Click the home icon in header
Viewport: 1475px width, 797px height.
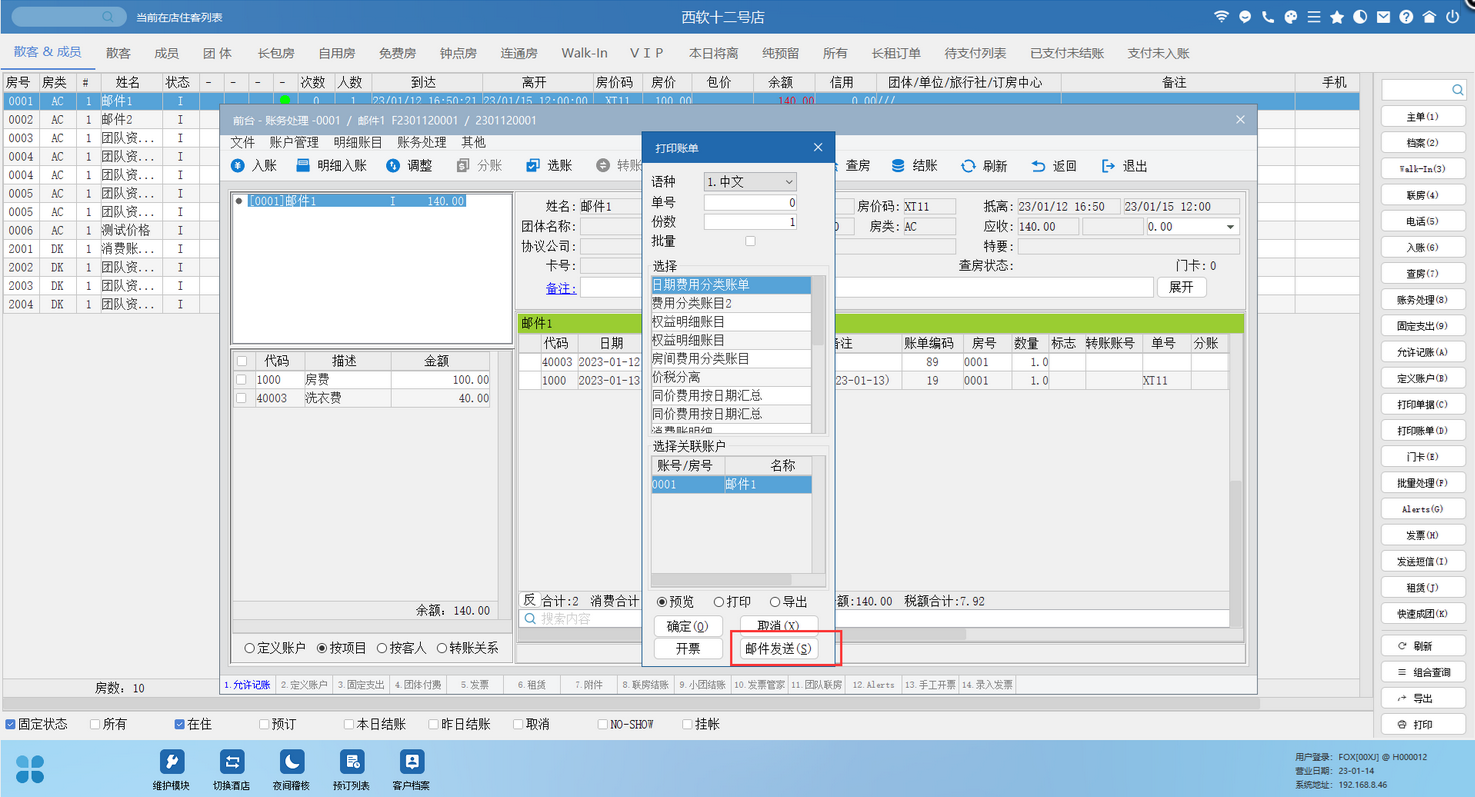(1429, 17)
